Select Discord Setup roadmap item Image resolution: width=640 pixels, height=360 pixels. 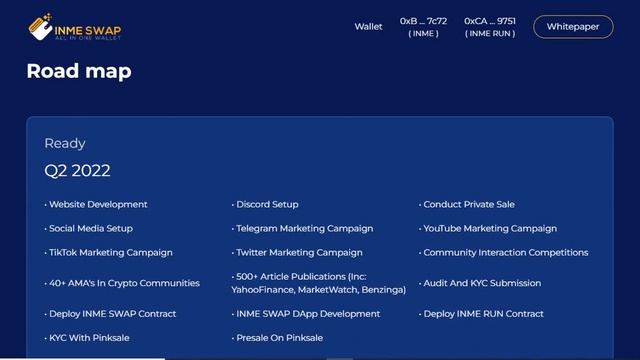tap(265, 204)
